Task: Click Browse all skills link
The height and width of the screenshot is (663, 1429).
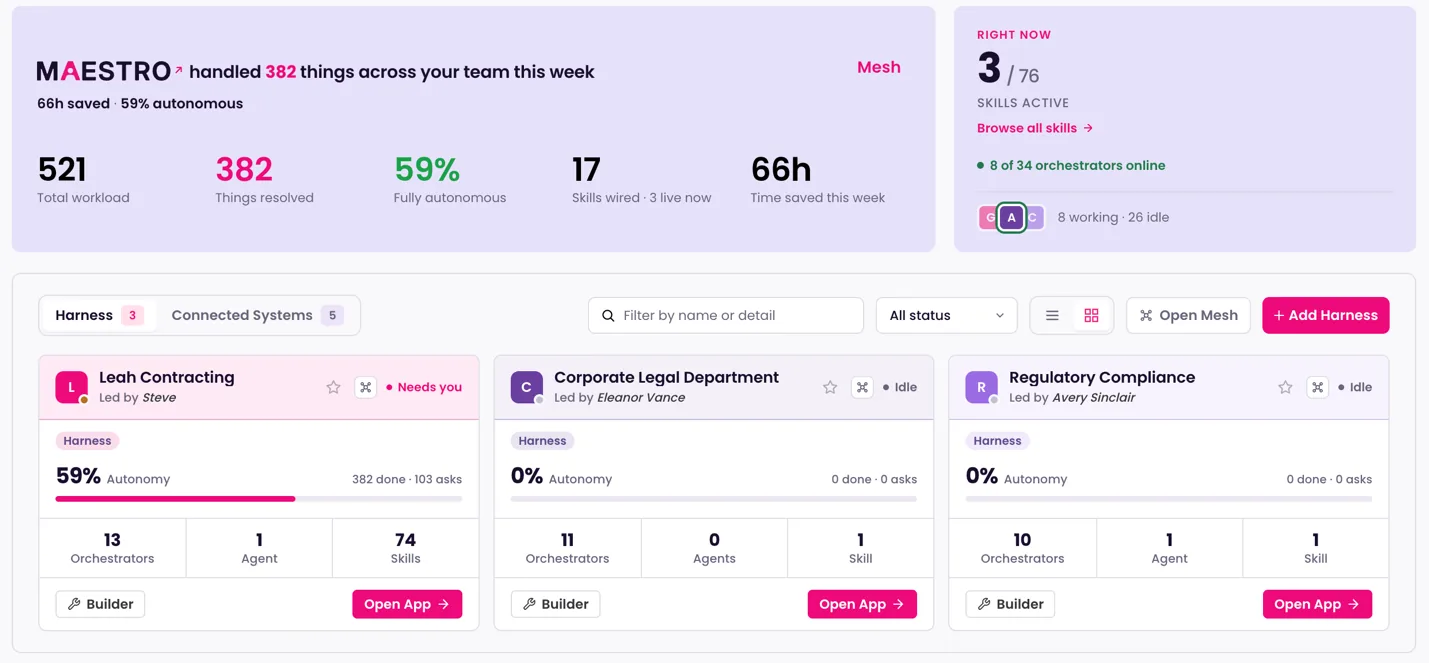Action: [x=1035, y=128]
